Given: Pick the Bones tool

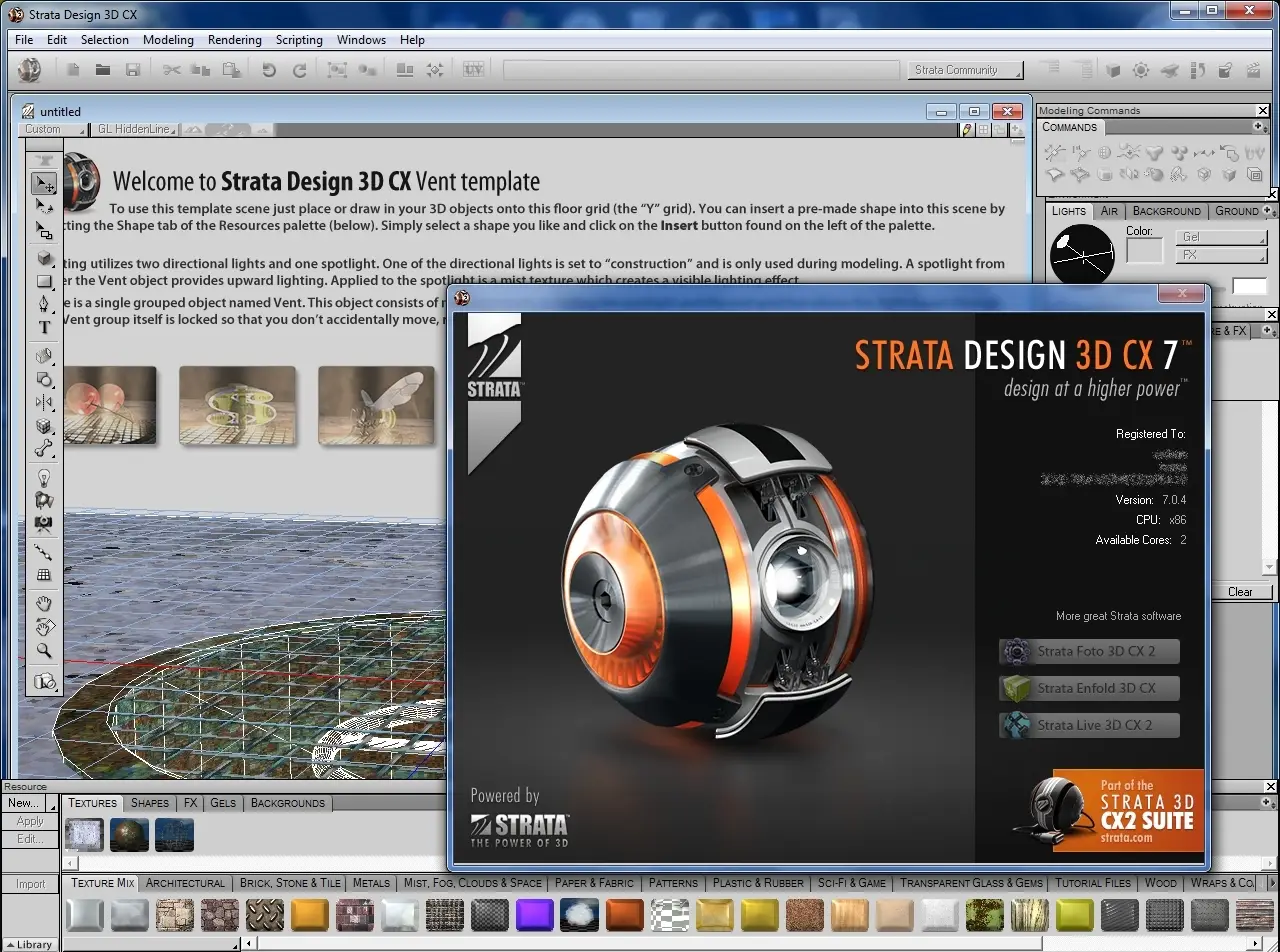Looking at the screenshot, I should [x=44, y=449].
